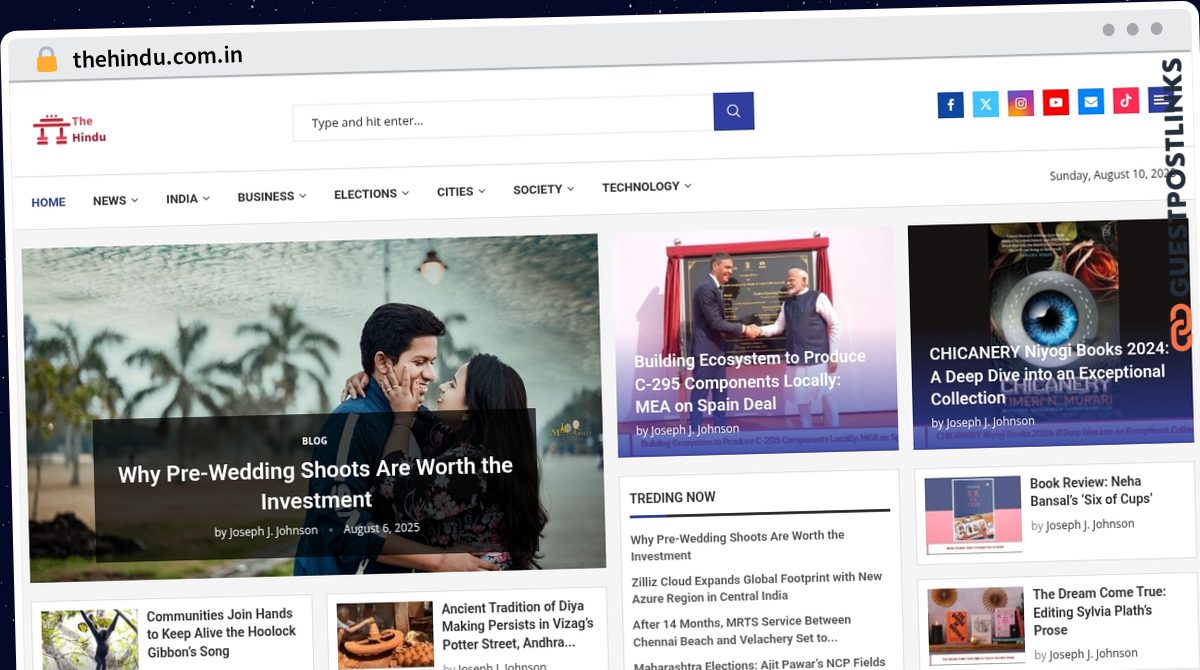
Task: Expand the News dropdown menu
Action: pos(115,200)
